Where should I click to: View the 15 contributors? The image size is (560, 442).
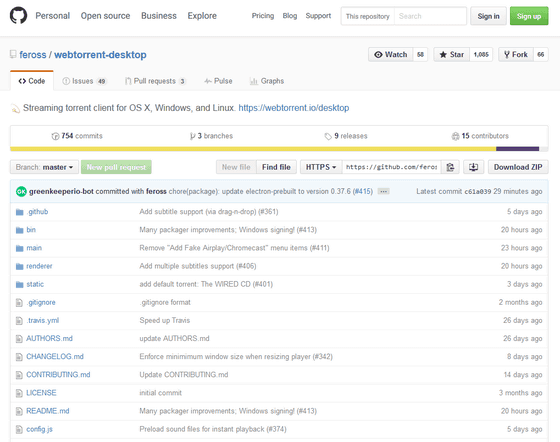click(480, 136)
